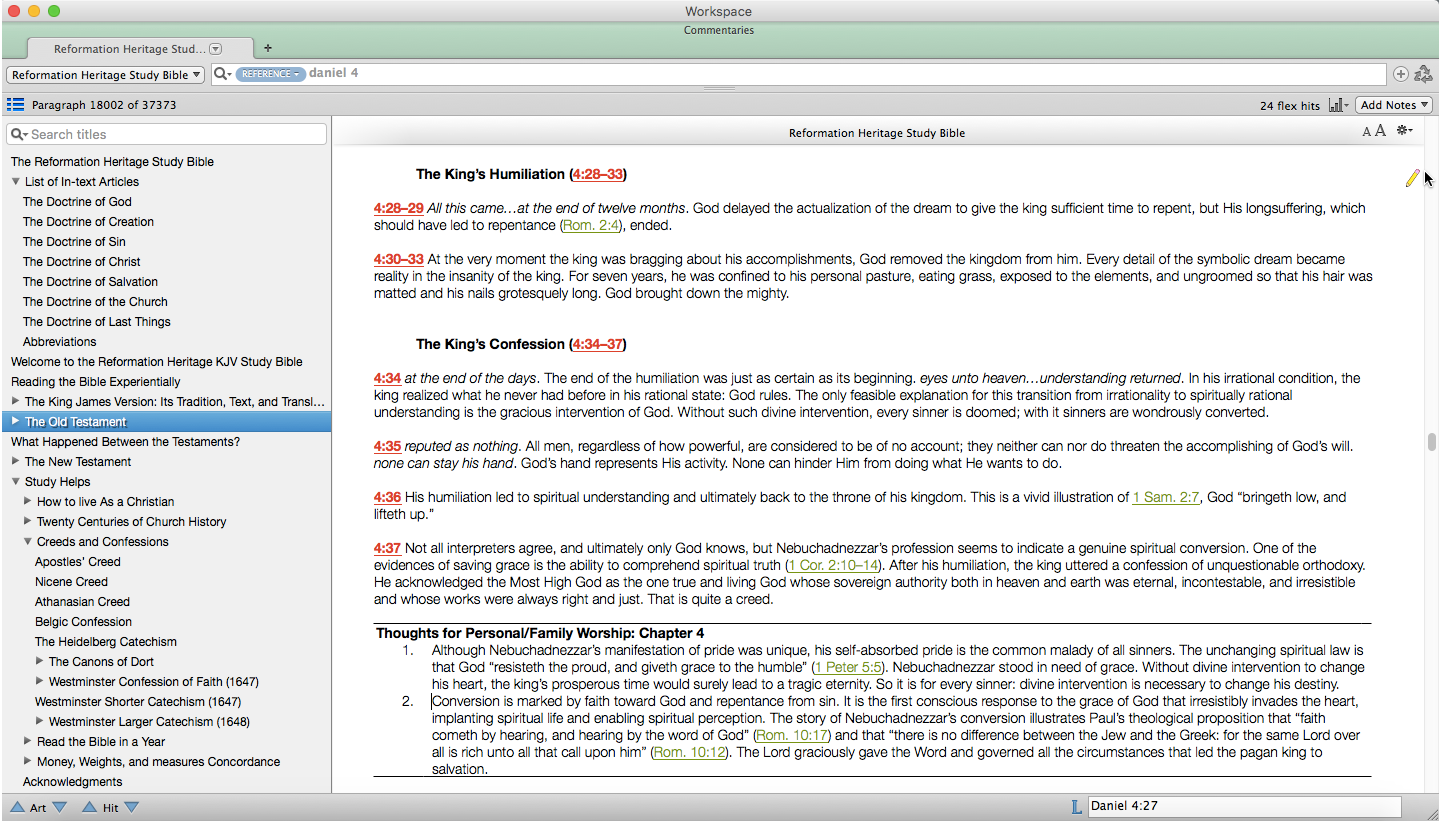Viewport: 1439px width, 821px height.
Task: Expand How to live As a Christian
Action: point(28,502)
